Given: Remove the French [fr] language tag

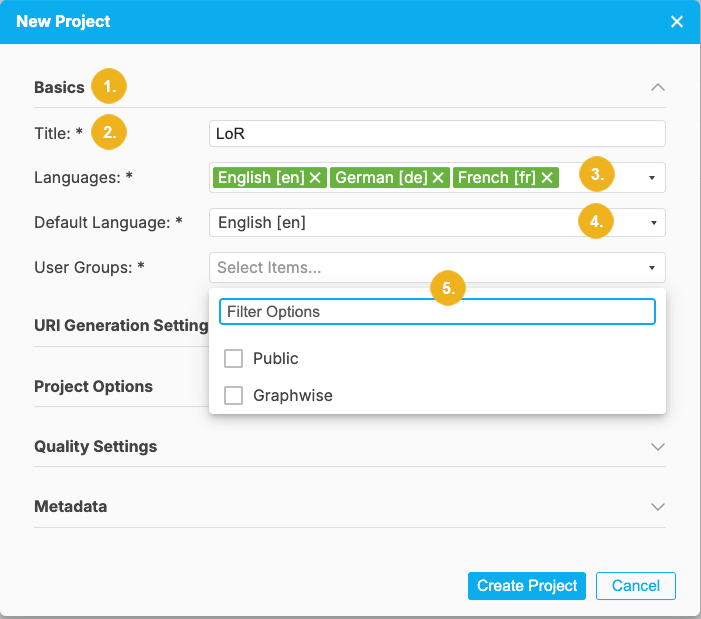Looking at the screenshot, I should click(547, 178).
